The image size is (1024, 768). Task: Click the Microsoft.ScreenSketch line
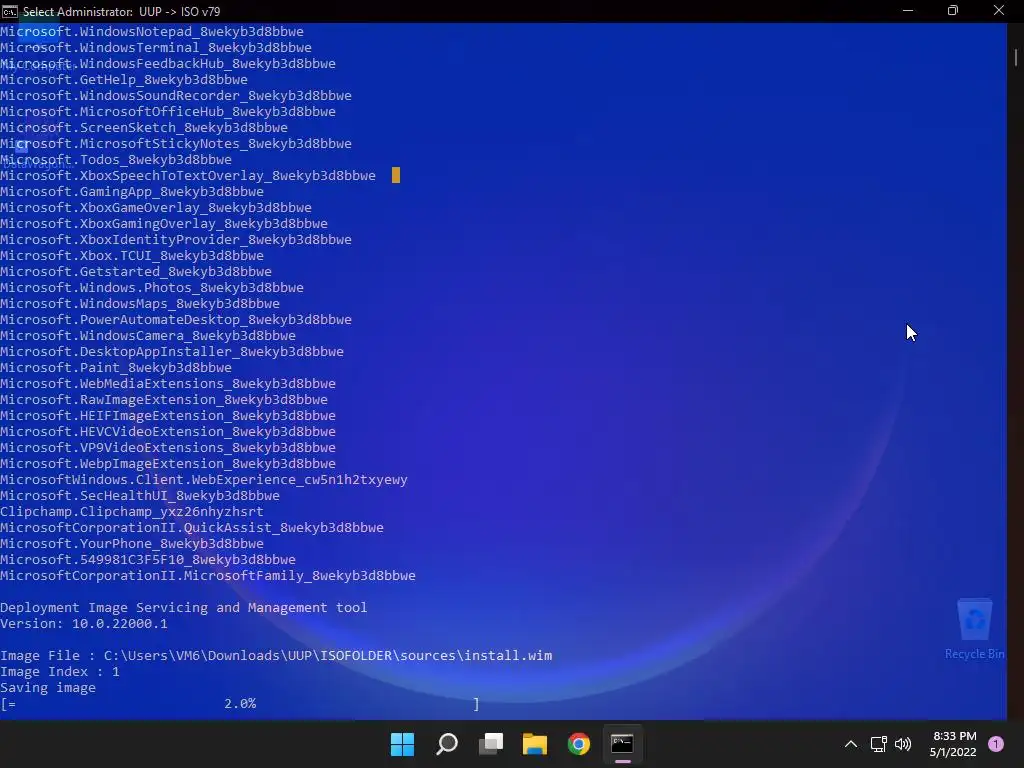point(144,127)
